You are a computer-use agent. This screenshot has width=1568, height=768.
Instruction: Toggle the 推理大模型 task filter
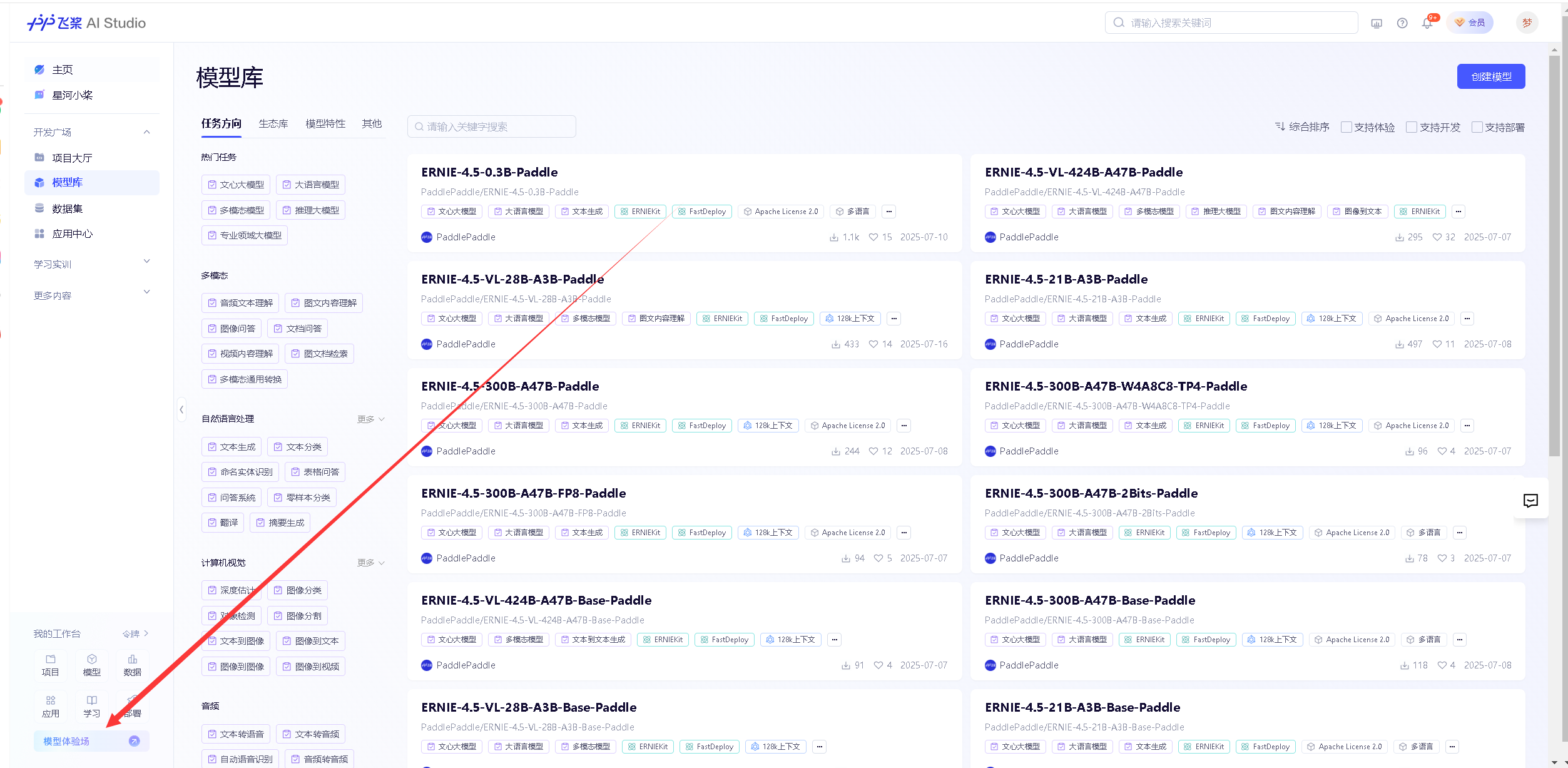pos(310,210)
